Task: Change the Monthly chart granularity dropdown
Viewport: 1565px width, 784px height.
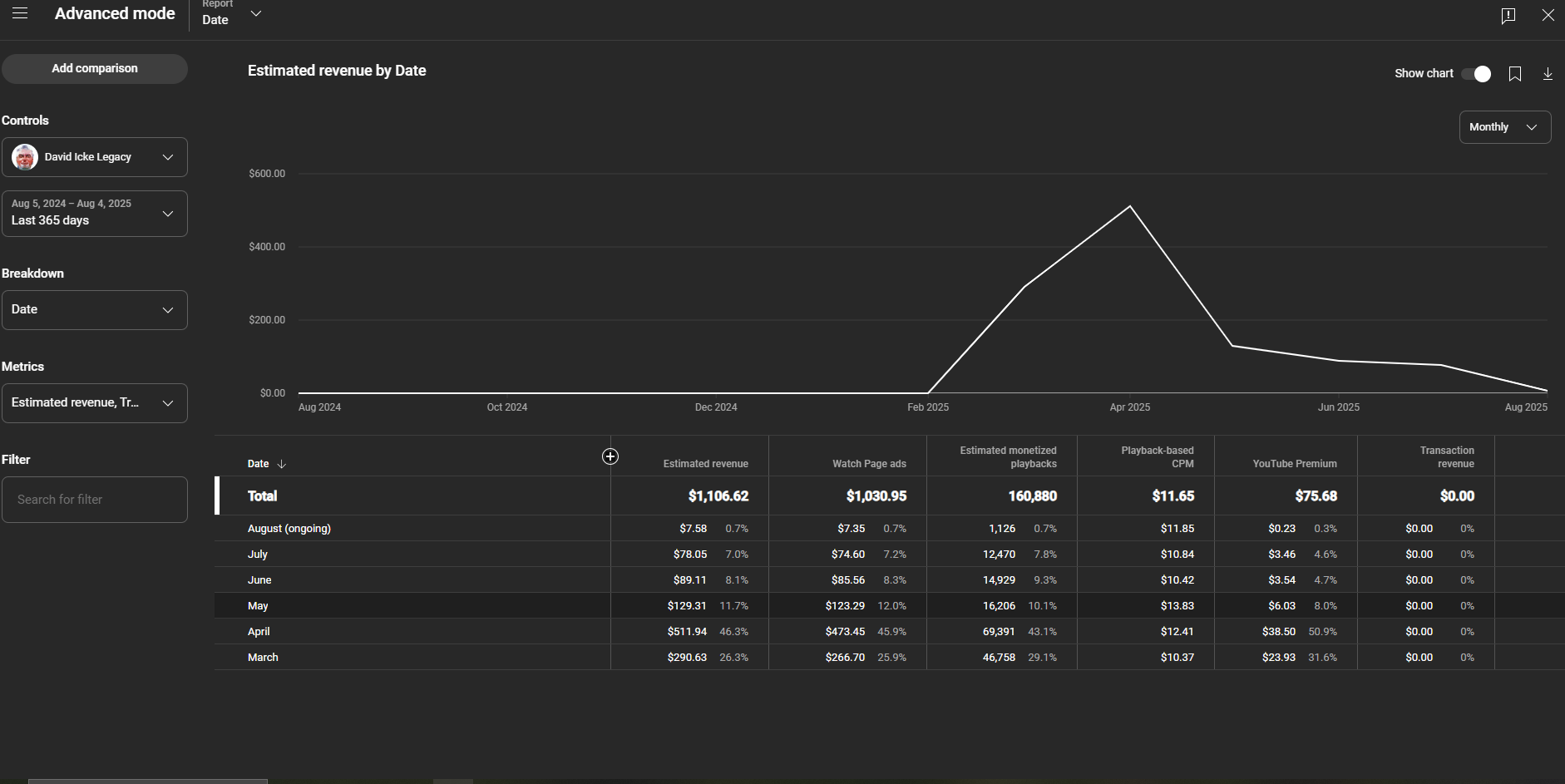Action: (x=1505, y=127)
